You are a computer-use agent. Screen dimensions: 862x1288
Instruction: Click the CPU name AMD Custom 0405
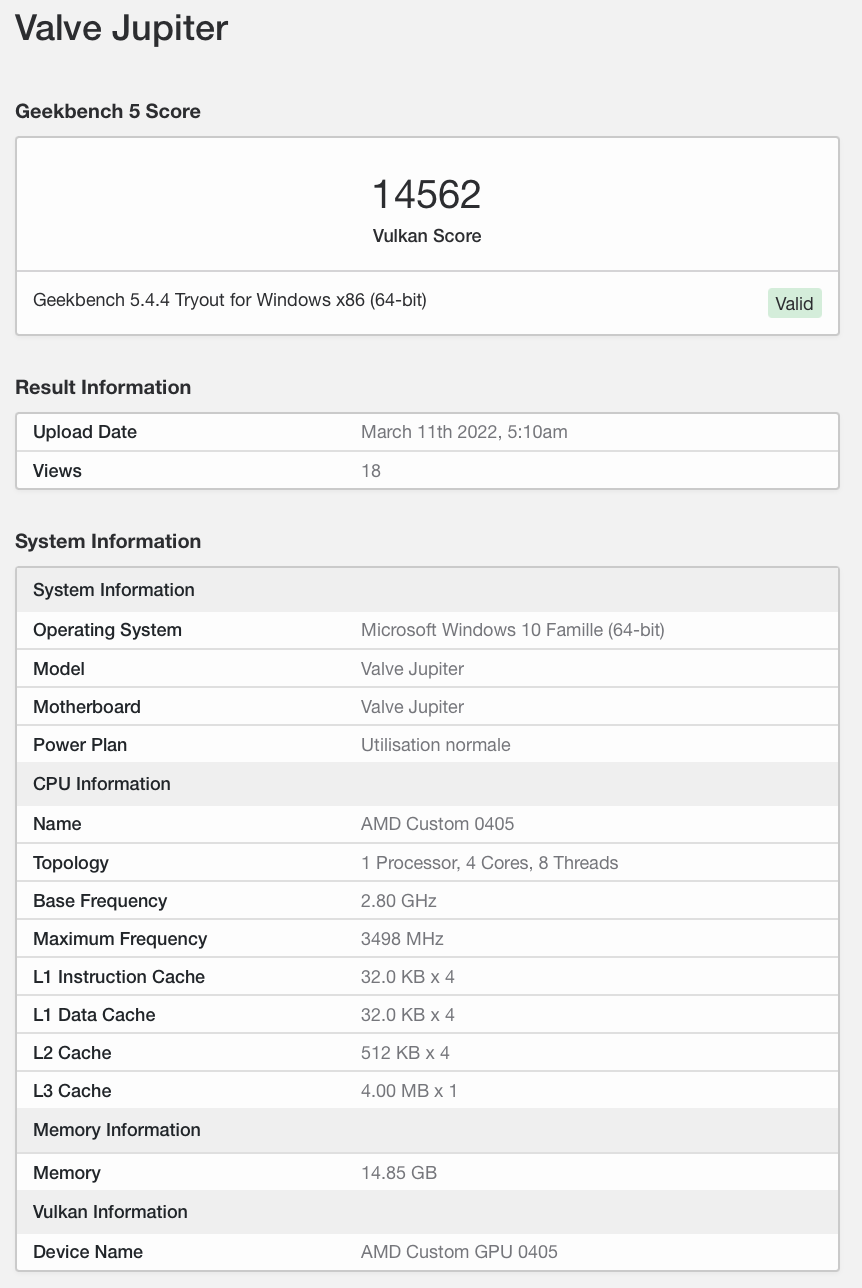[x=437, y=824]
